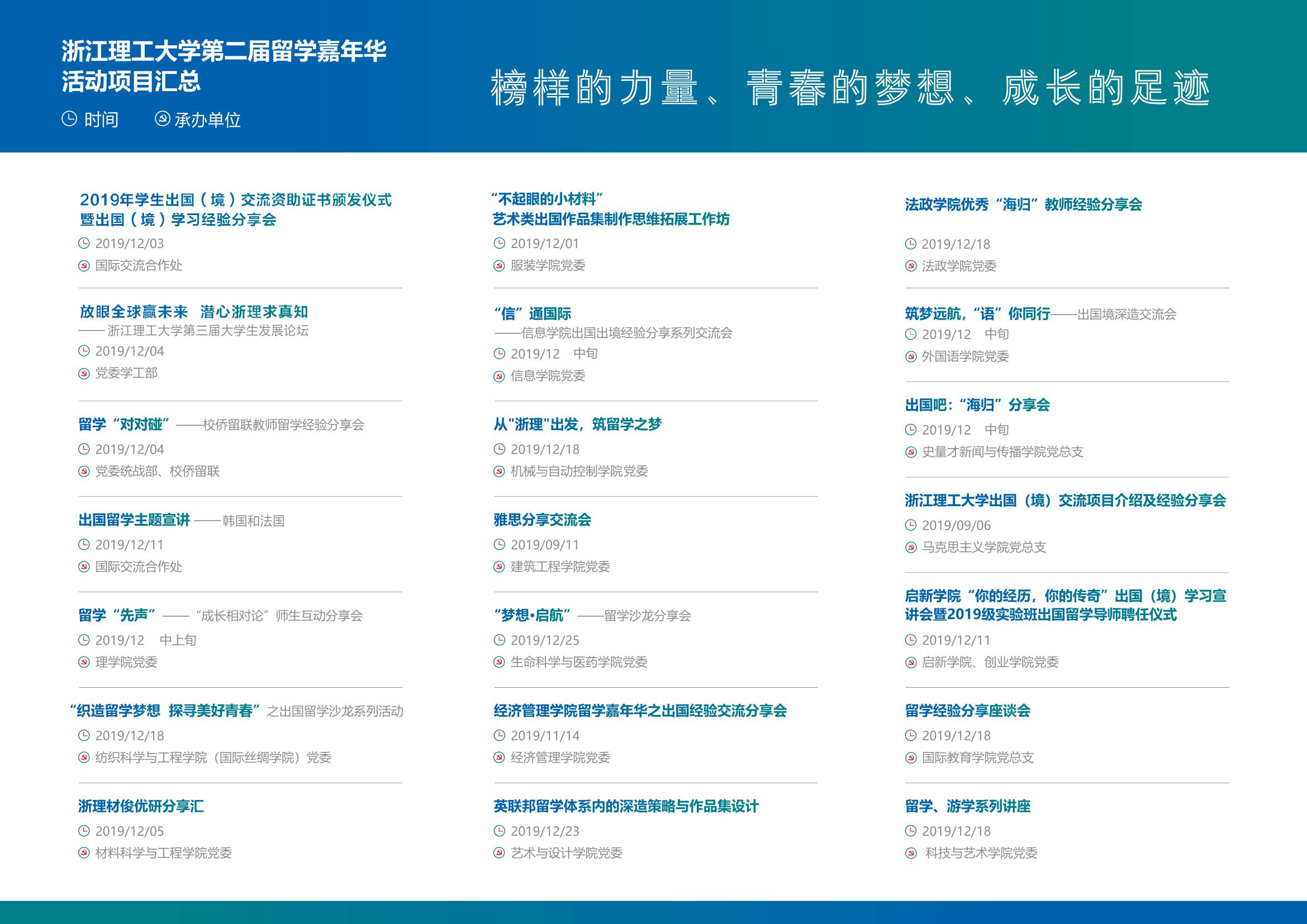Click the emblem icon beside 外国语学院党委
The image size is (1307, 924).
pos(911,357)
